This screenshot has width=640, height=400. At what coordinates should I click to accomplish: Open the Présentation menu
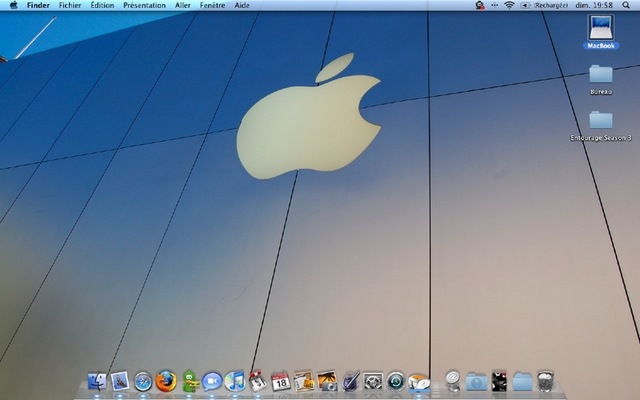click(144, 5)
